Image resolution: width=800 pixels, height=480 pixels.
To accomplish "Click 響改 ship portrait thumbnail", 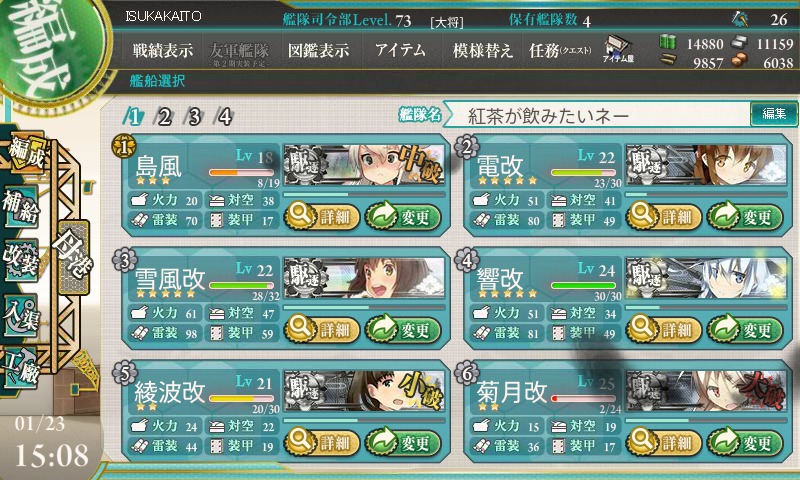I will coord(706,278).
